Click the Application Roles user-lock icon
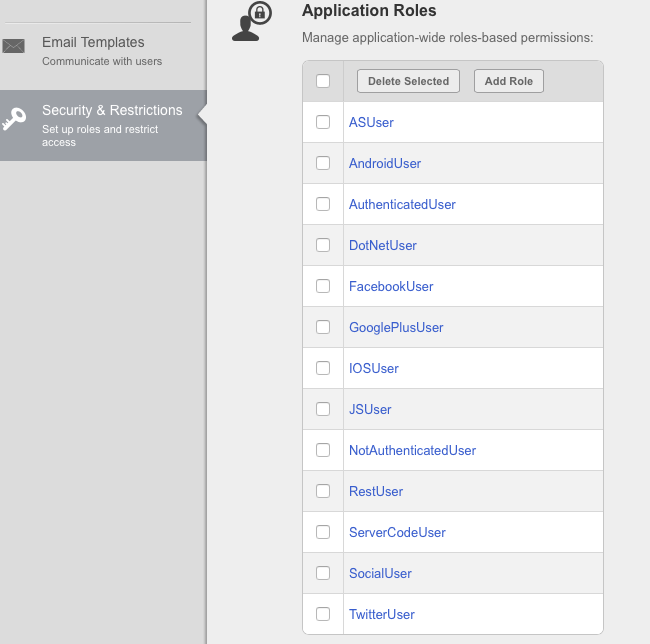The width and height of the screenshot is (650, 644). point(252,21)
